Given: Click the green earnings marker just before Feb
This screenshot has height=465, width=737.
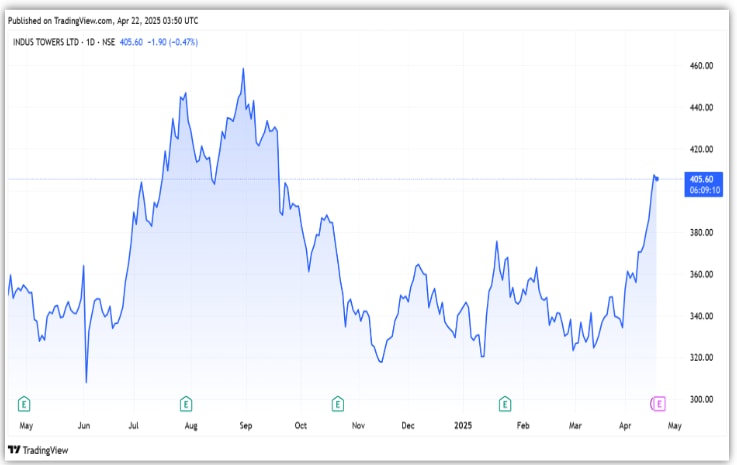Looking at the screenshot, I should 505,403.
